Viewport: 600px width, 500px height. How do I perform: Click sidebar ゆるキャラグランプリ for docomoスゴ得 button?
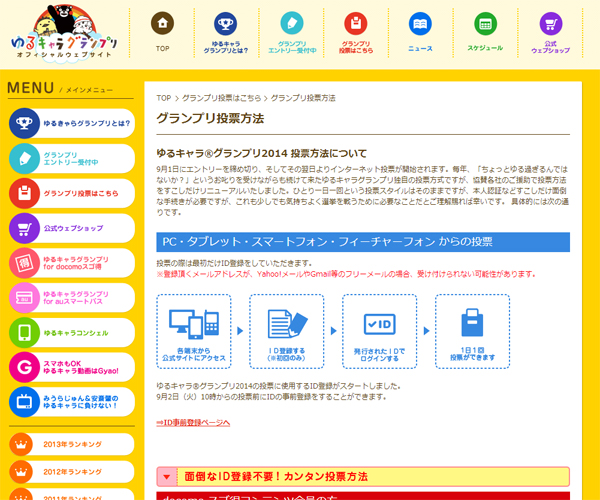point(71,262)
